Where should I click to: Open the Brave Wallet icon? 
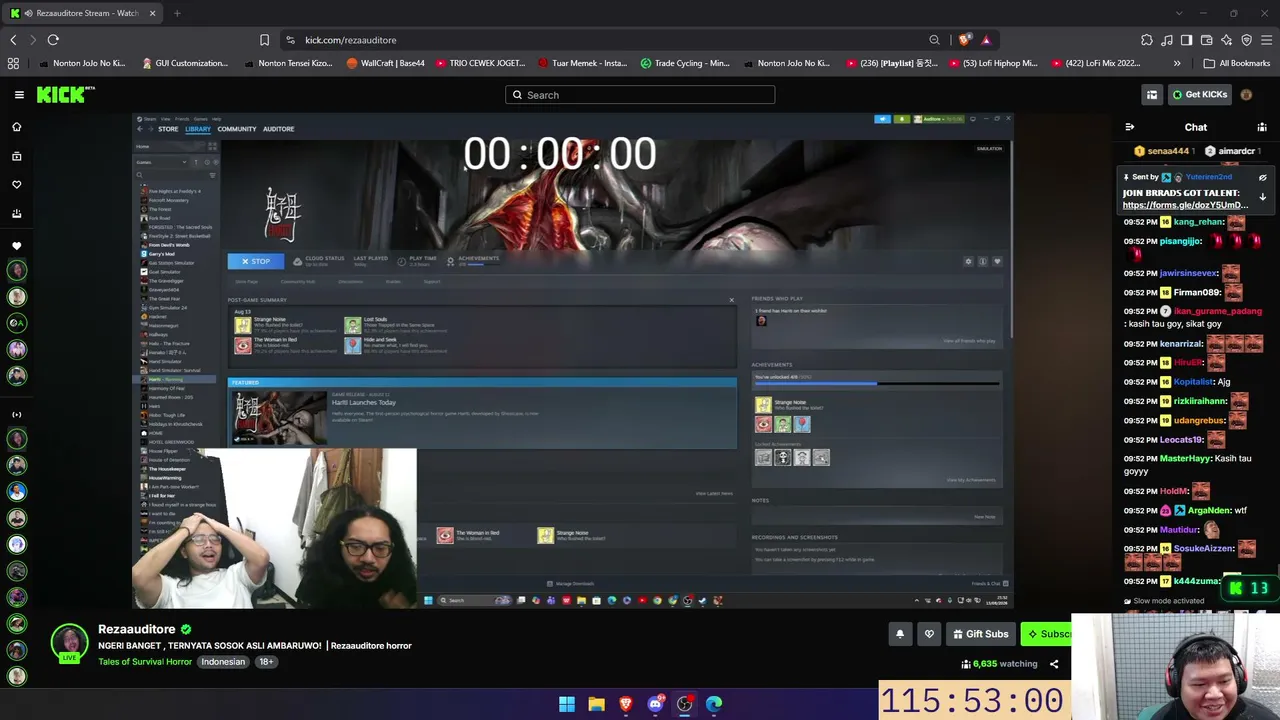click(x=1206, y=40)
